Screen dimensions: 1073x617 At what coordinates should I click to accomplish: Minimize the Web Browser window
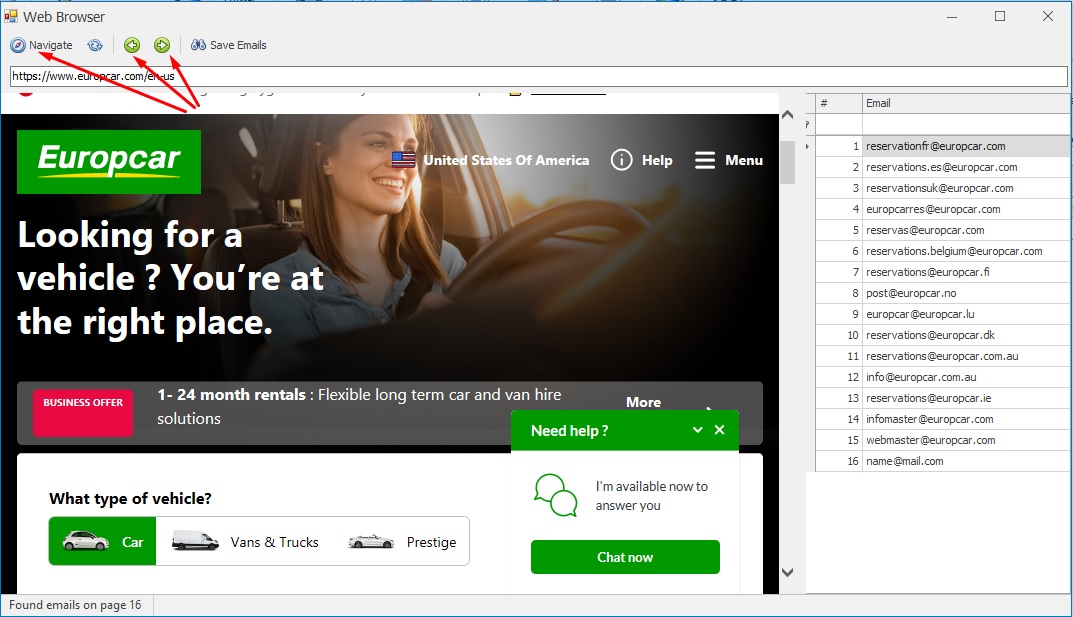(x=952, y=16)
